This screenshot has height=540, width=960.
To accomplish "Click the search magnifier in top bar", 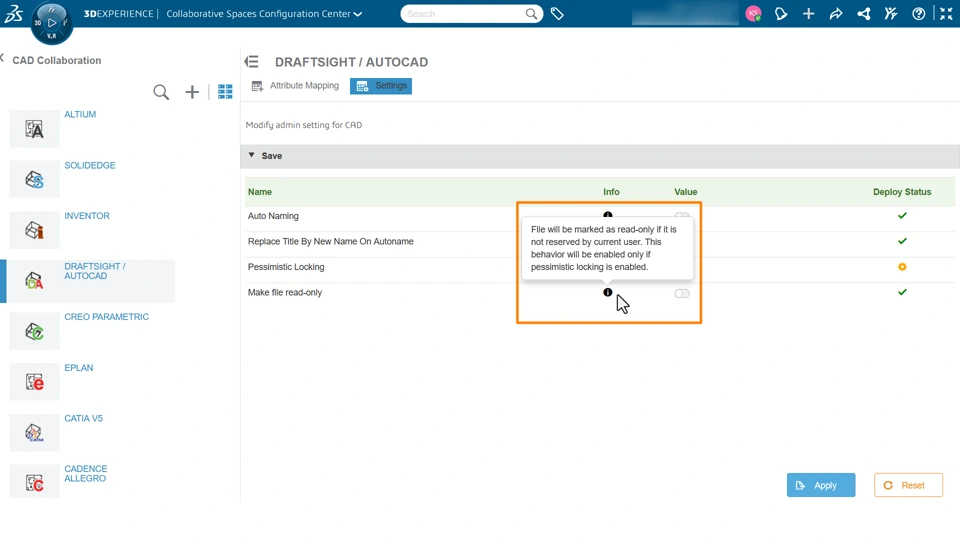I will coord(531,13).
